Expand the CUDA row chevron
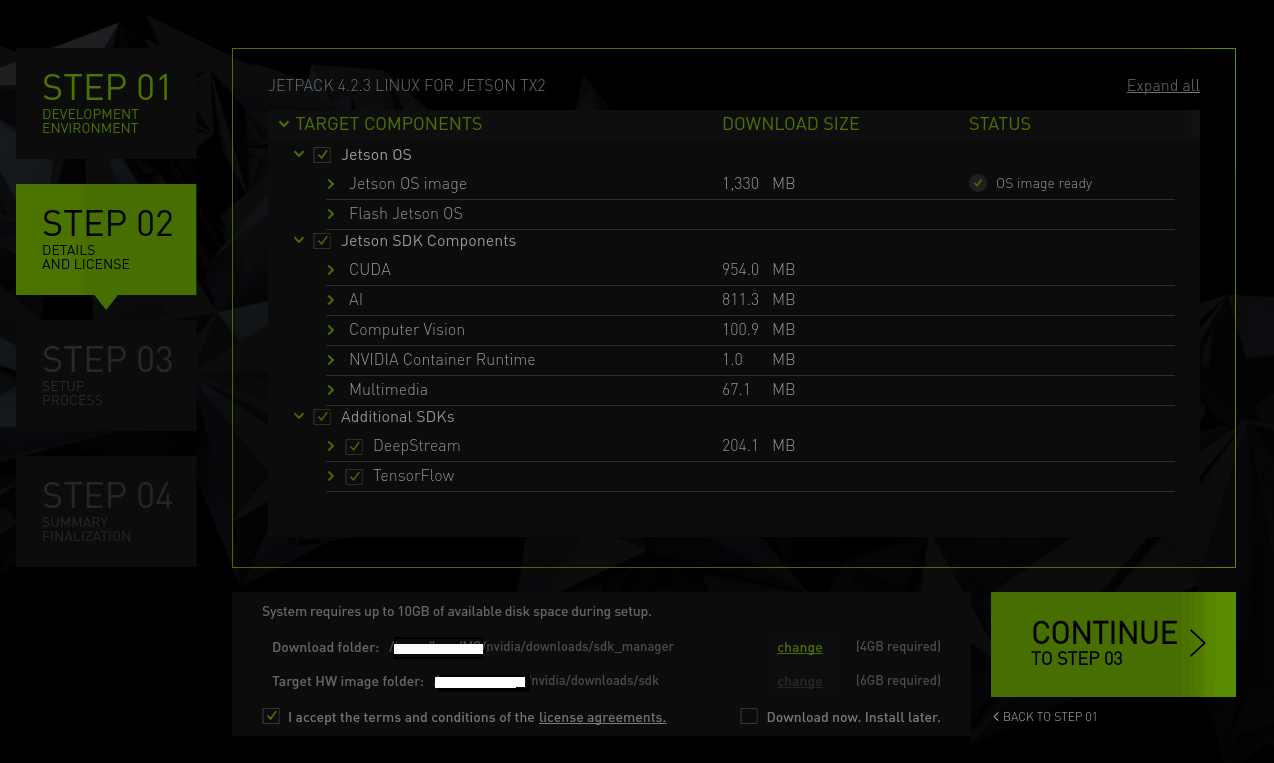Image resolution: width=1274 pixels, height=763 pixels. pyautogui.click(x=331, y=270)
